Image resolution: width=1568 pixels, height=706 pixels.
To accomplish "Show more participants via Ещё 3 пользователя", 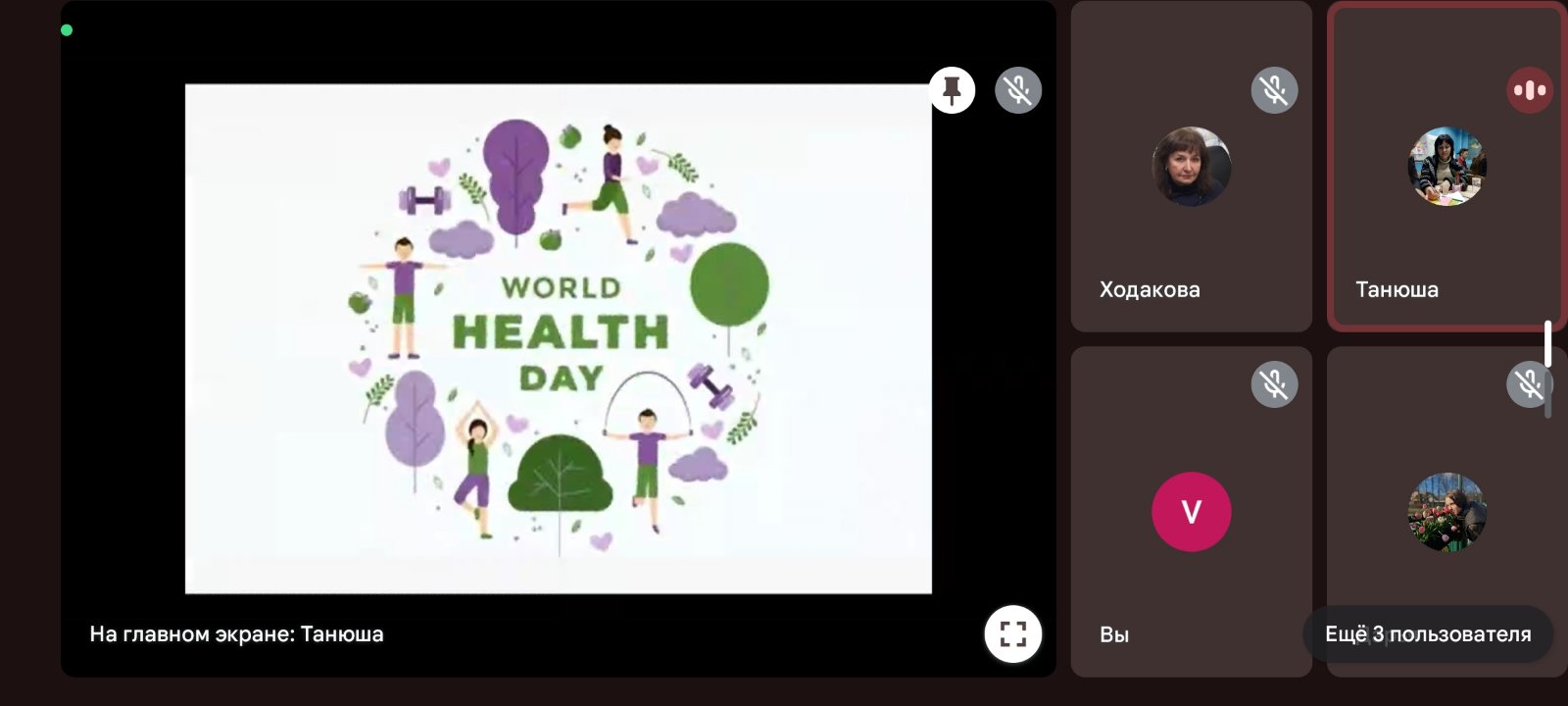I will click(x=1427, y=634).
